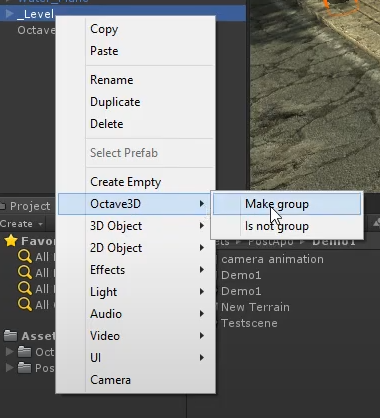Select the camera animation asset
The image size is (380, 418).
(x=272, y=259)
